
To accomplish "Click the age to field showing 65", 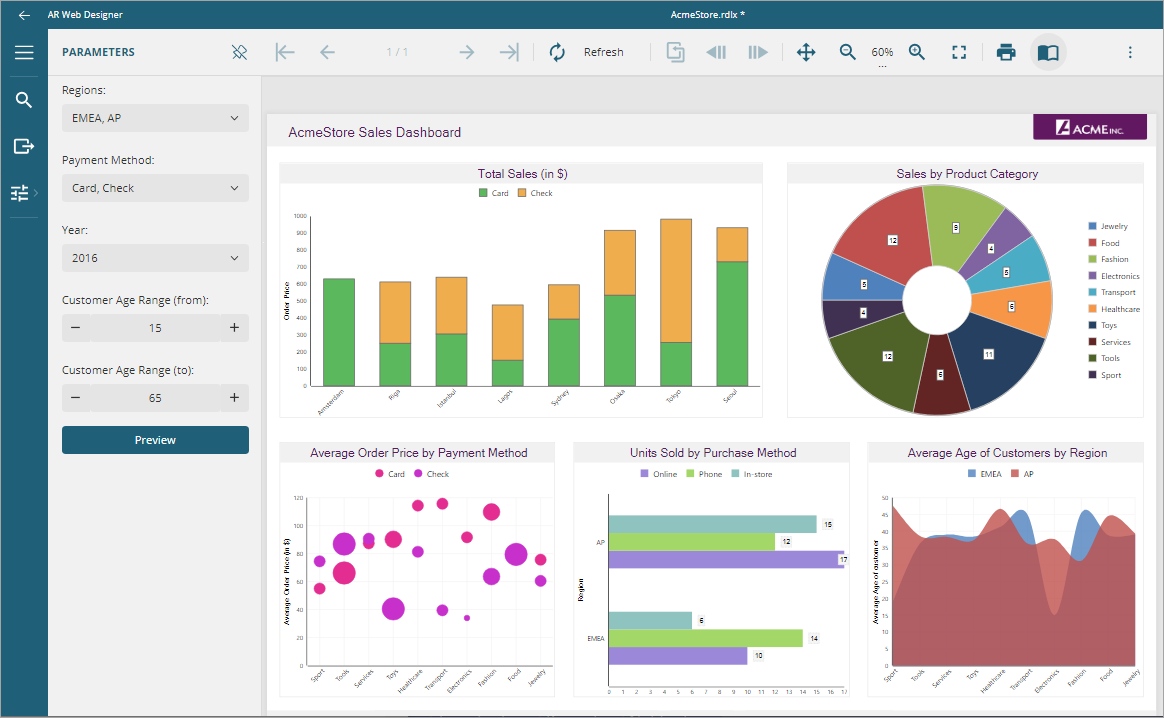I will tap(155, 398).
